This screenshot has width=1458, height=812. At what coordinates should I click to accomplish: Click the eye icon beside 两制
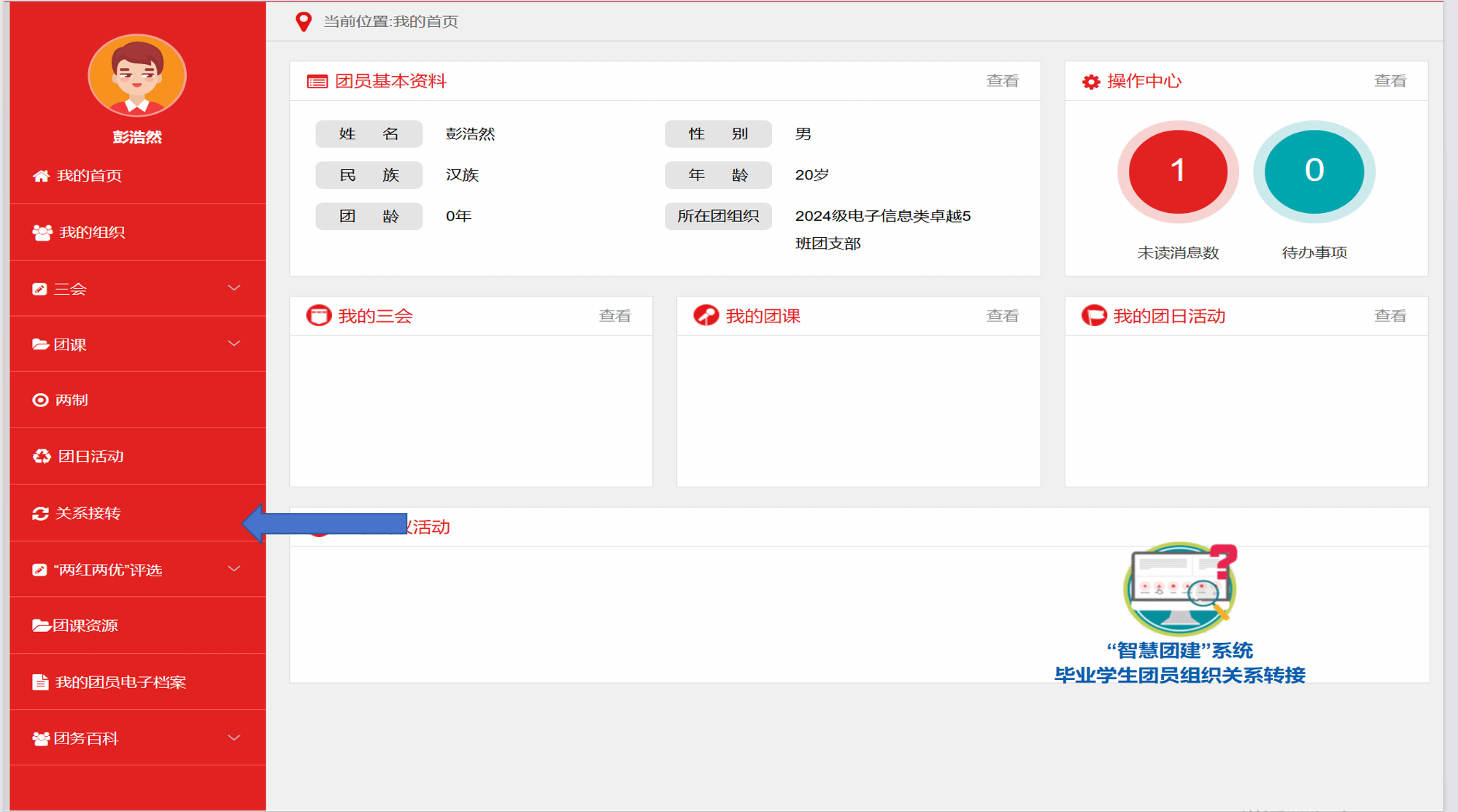click(40, 400)
